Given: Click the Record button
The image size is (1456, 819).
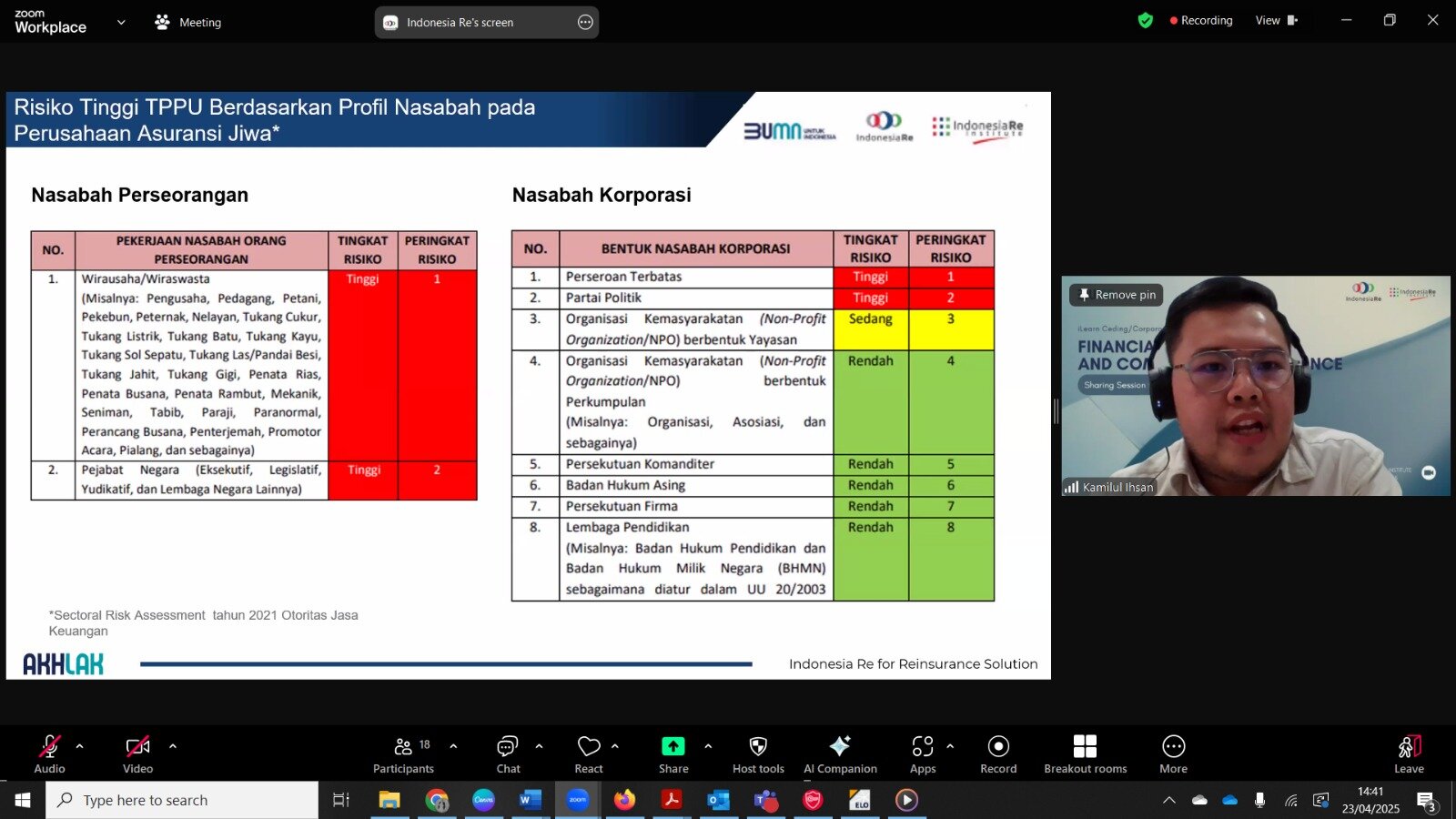Looking at the screenshot, I should tap(998, 754).
